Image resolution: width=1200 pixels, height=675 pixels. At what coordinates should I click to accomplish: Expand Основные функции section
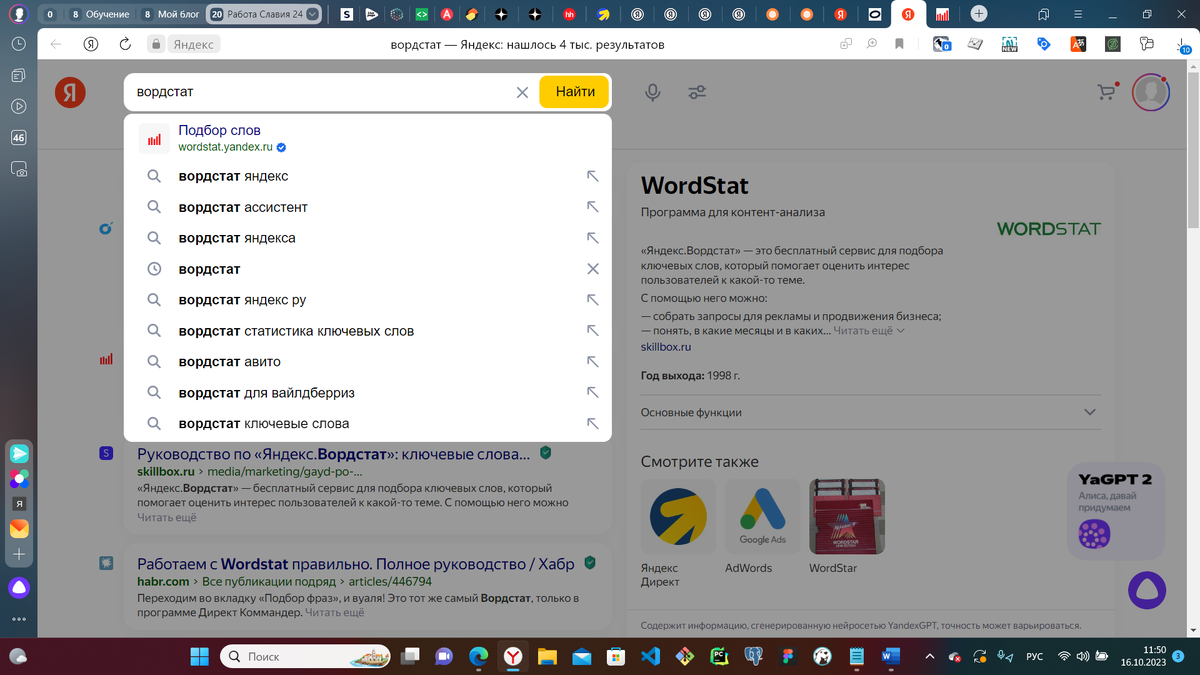869,412
